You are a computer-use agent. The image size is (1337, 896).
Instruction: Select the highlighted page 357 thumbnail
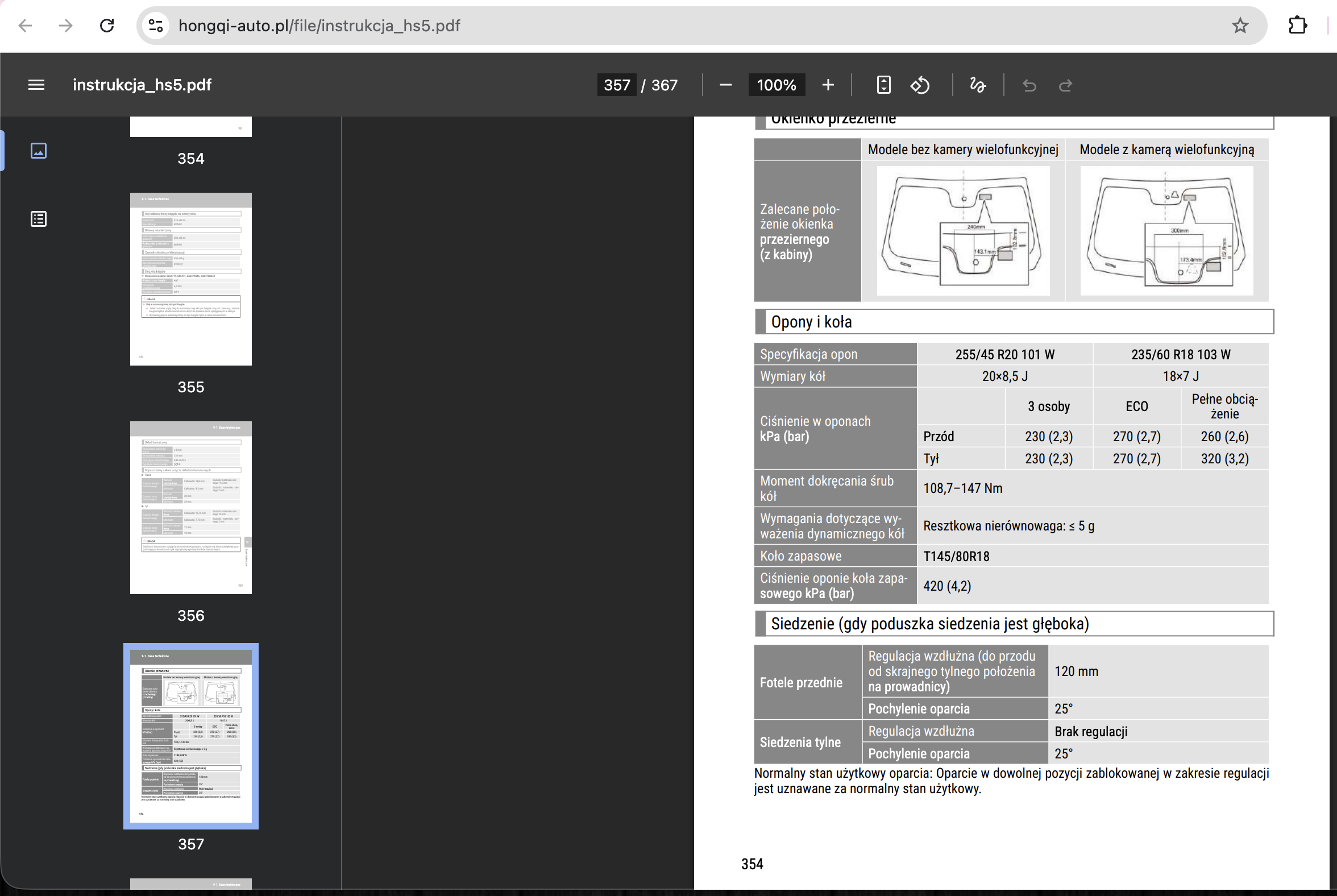(191, 736)
